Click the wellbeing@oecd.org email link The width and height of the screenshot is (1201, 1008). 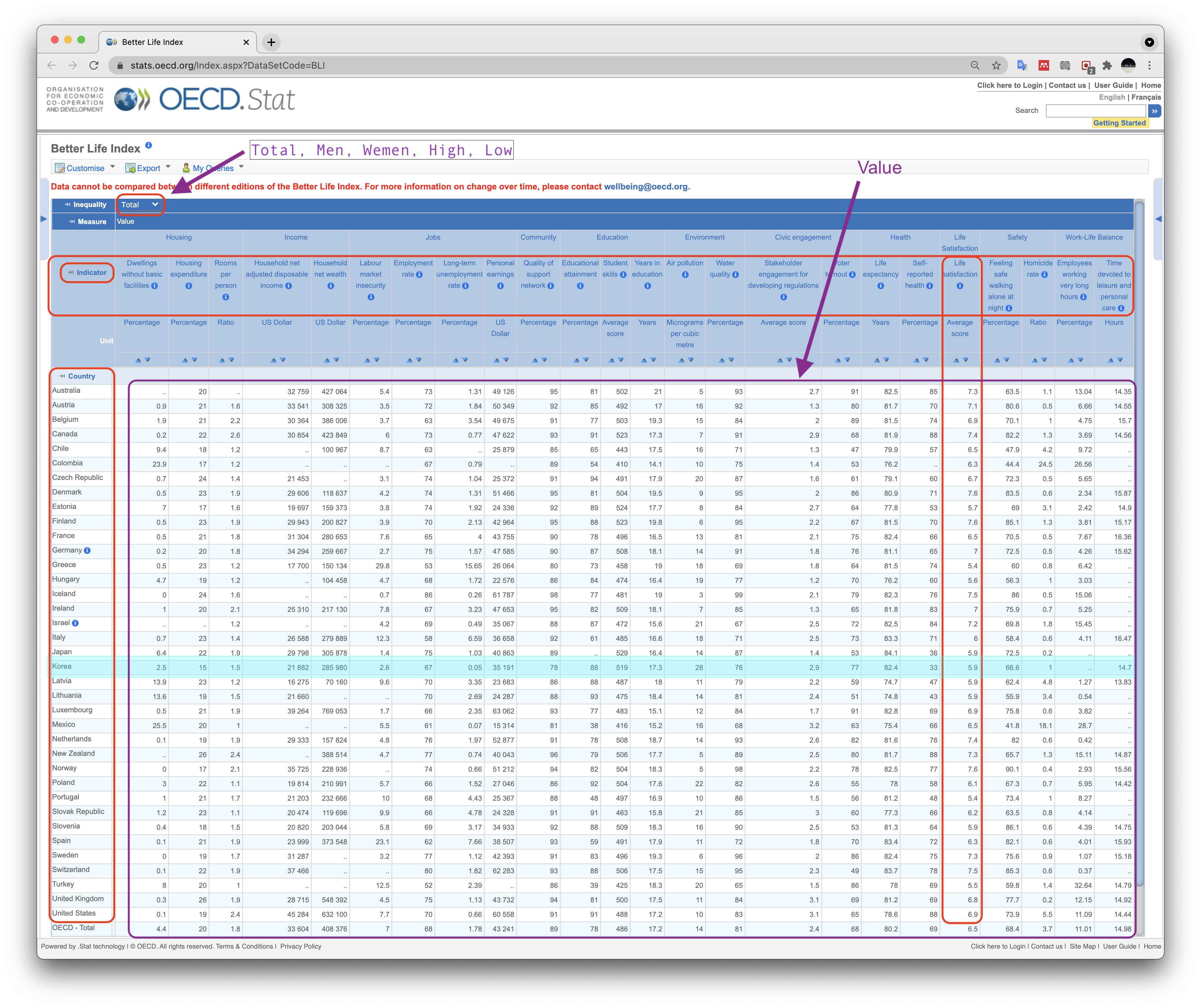[x=646, y=186]
